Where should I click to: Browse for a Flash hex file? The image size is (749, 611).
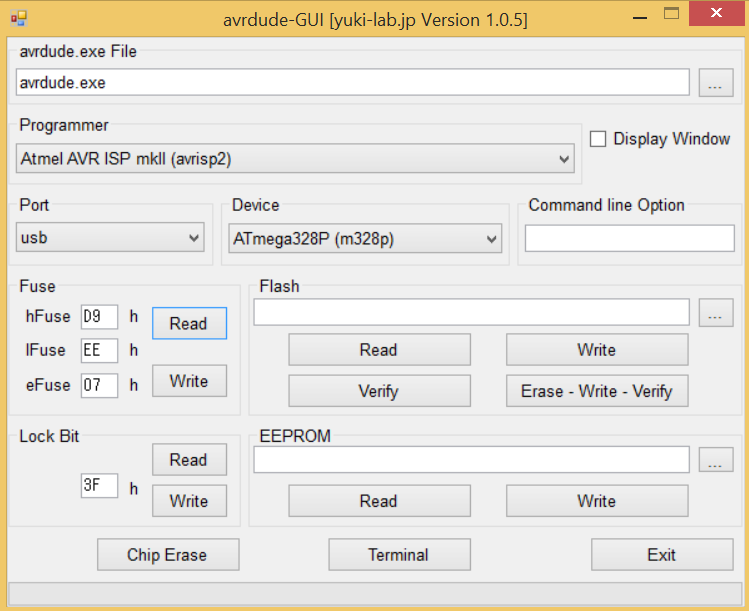[x=714, y=313]
